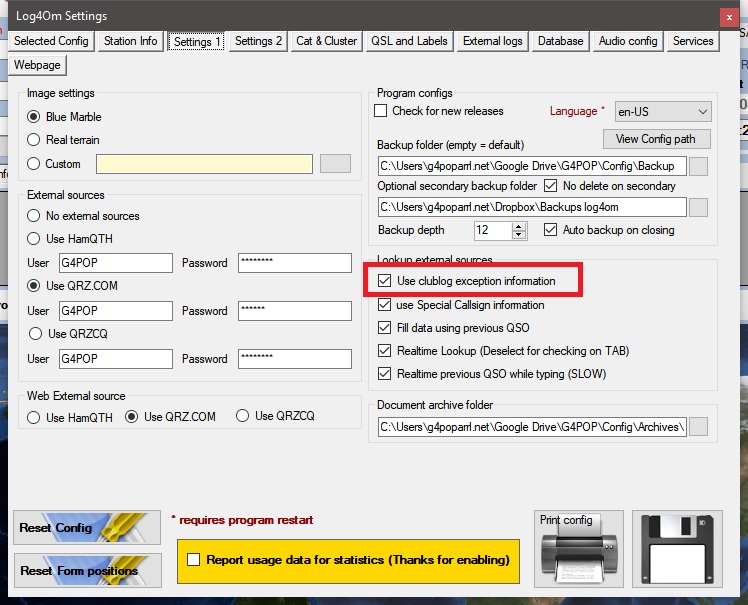This screenshot has width=748, height=605.
Task: Click the Backup depth value field
Action: [x=493, y=230]
